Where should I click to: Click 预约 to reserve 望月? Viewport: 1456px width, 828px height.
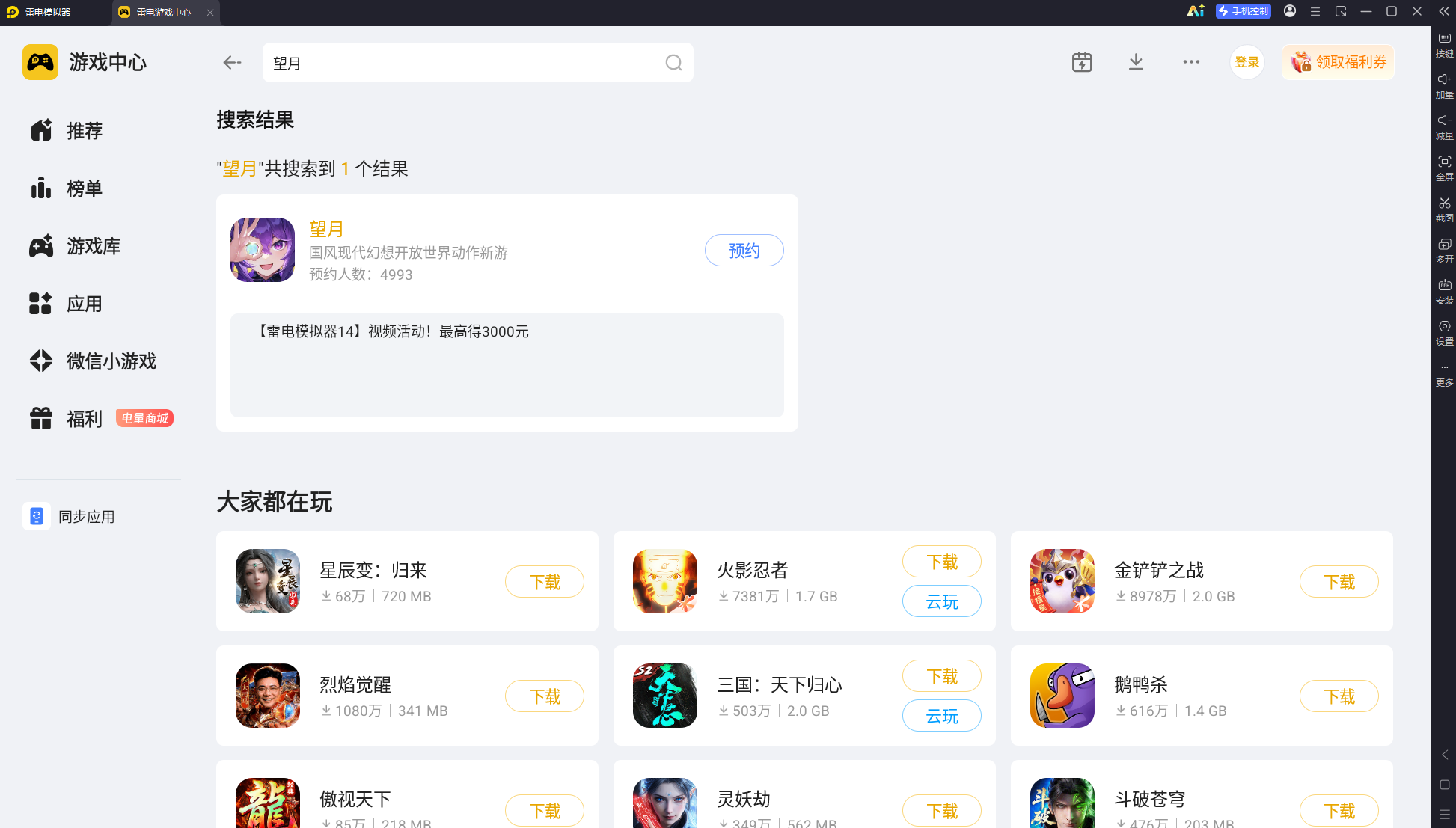[x=744, y=251]
